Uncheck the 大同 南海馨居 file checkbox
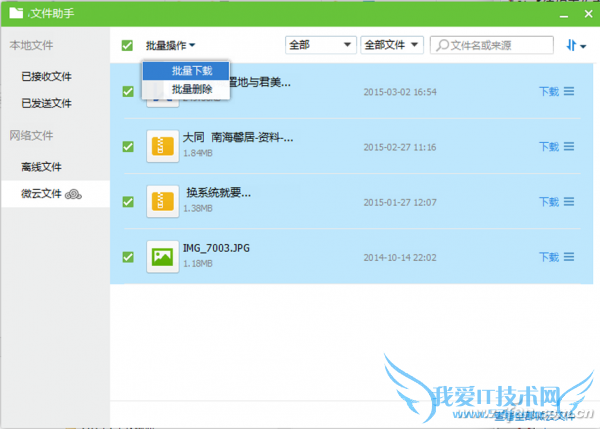 point(127,146)
